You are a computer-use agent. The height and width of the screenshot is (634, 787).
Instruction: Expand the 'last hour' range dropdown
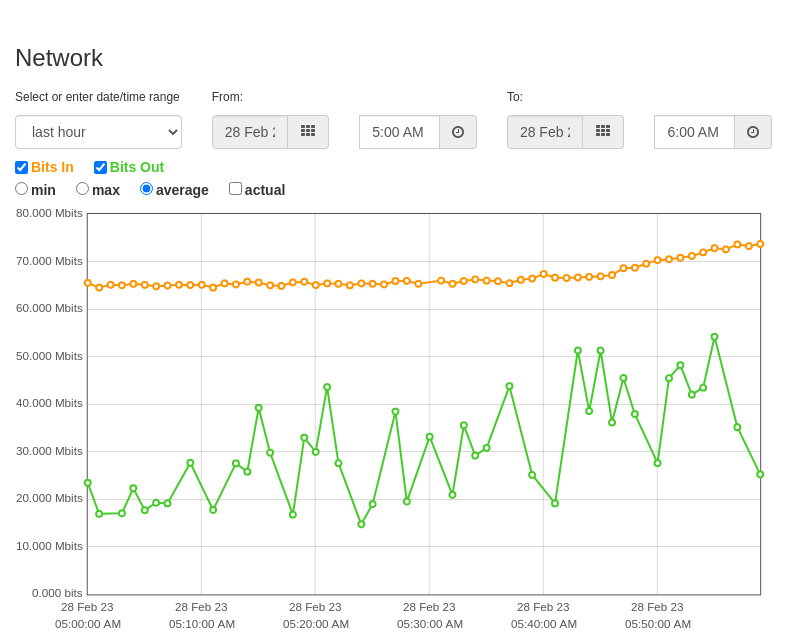[x=98, y=132]
